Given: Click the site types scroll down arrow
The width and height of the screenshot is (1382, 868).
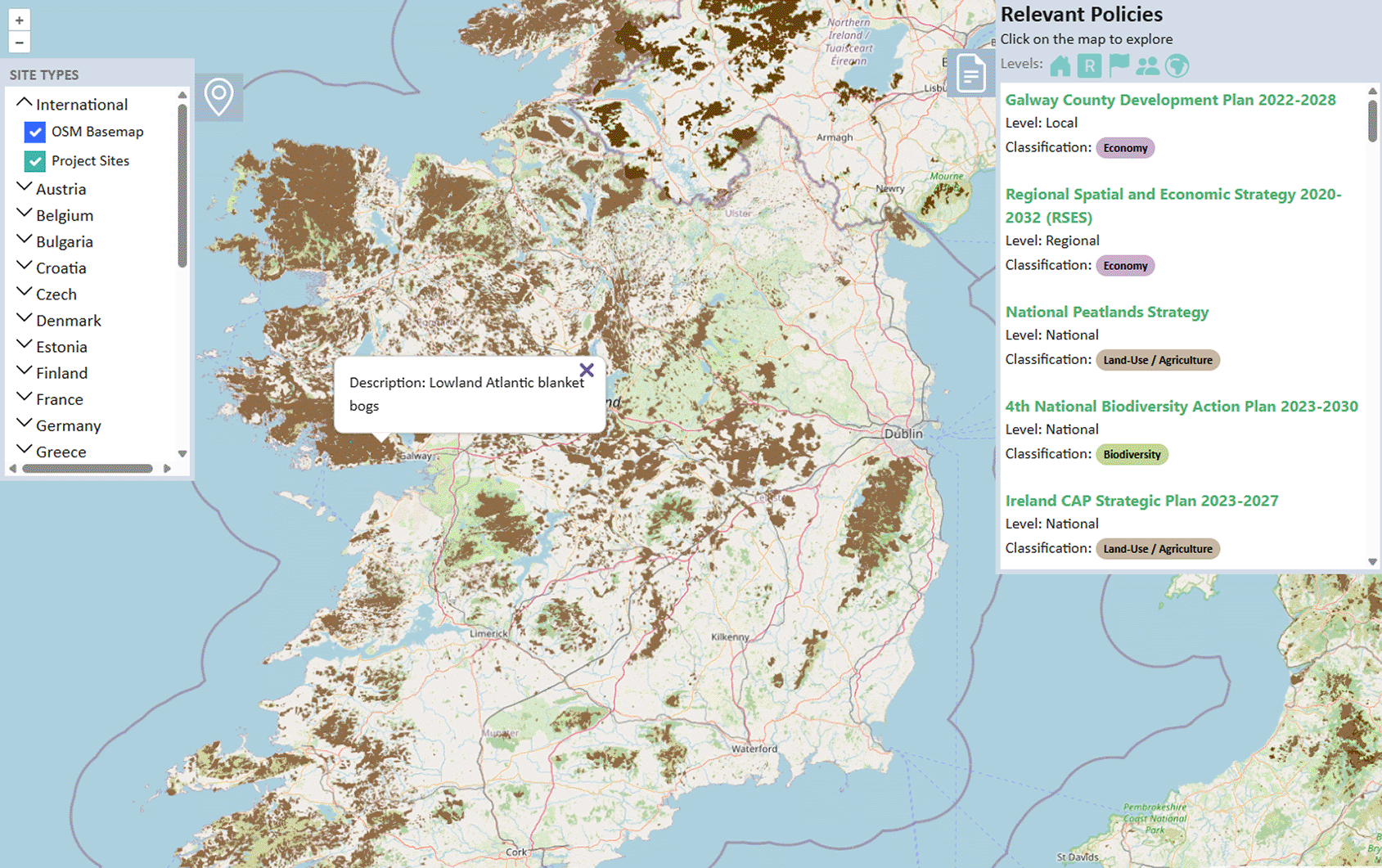Looking at the screenshot, I should pyautogui.click(x=182, y=454).
